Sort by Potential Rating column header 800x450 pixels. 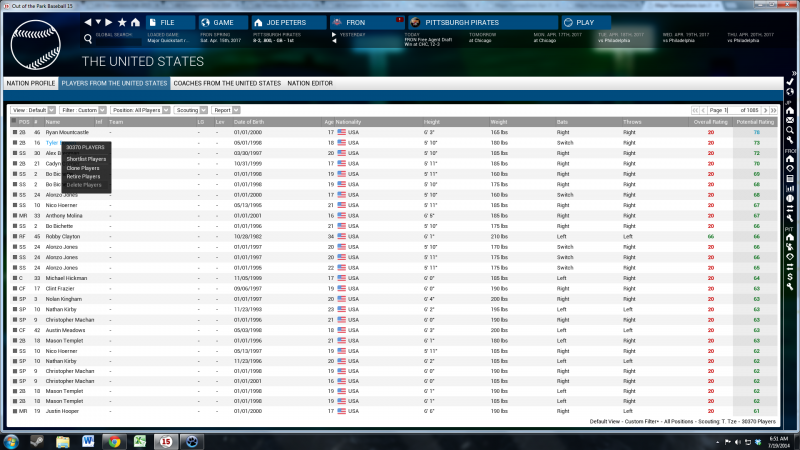[755, 122]
